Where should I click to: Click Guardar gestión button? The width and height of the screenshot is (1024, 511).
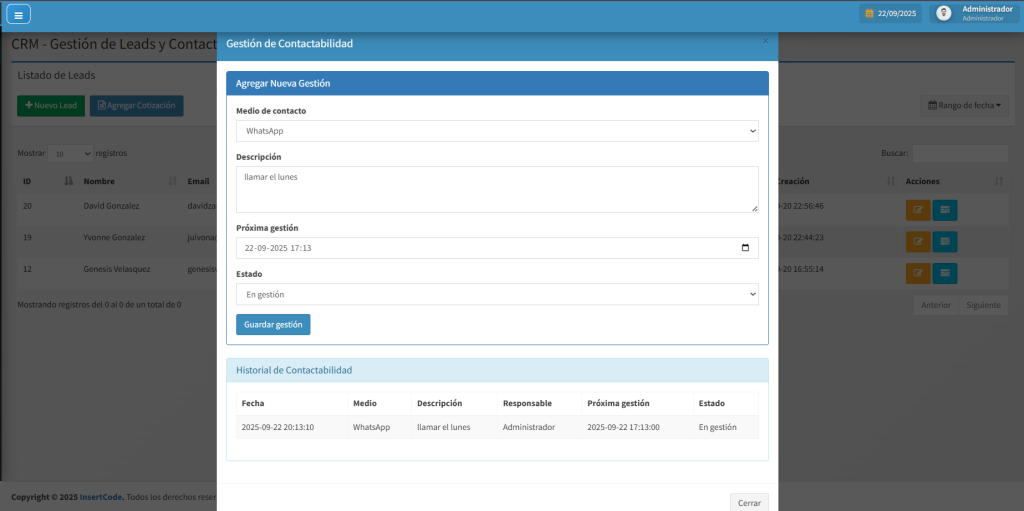[273, 325]
